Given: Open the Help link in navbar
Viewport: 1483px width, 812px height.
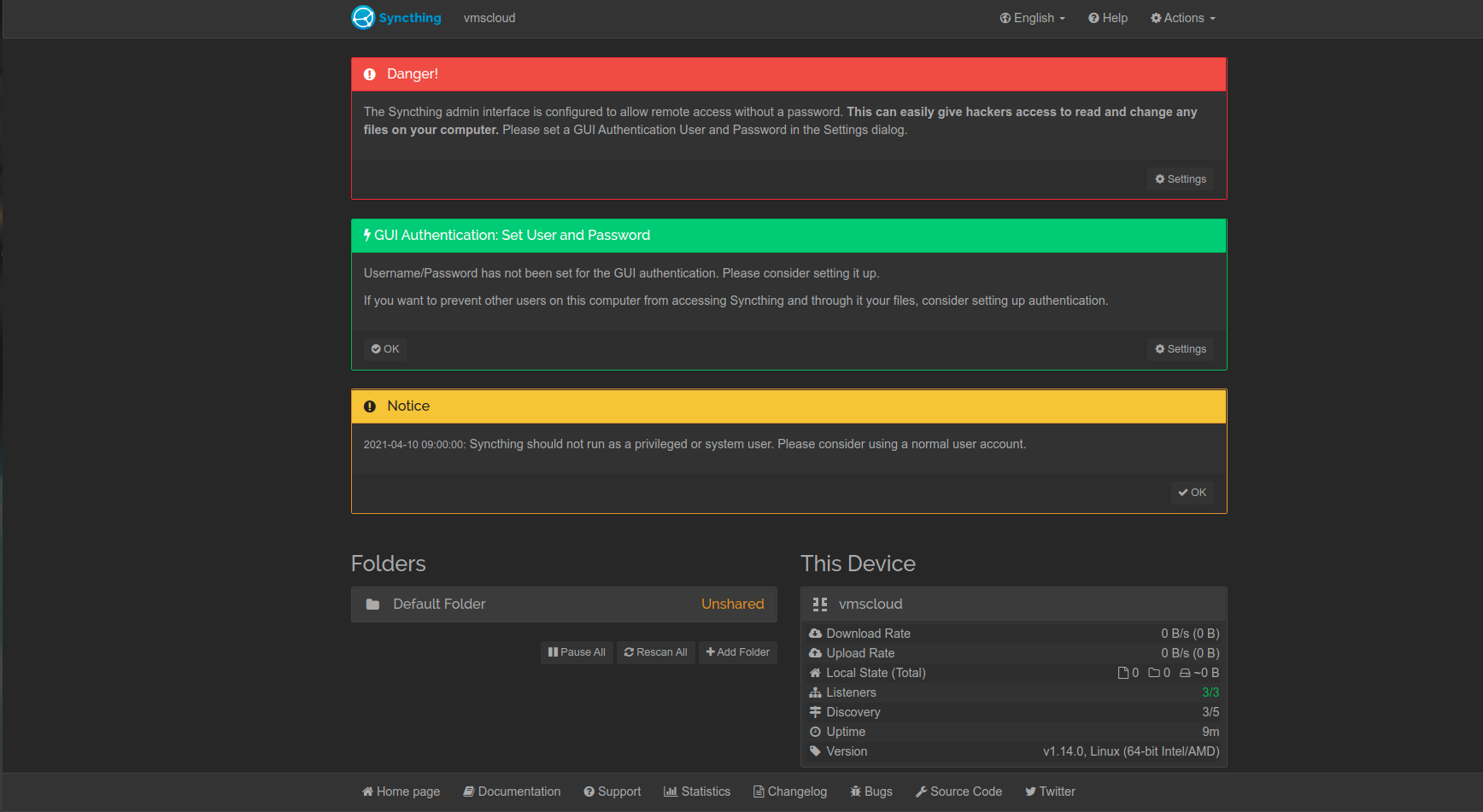Looking at the screenshot, I should 1108,18.
